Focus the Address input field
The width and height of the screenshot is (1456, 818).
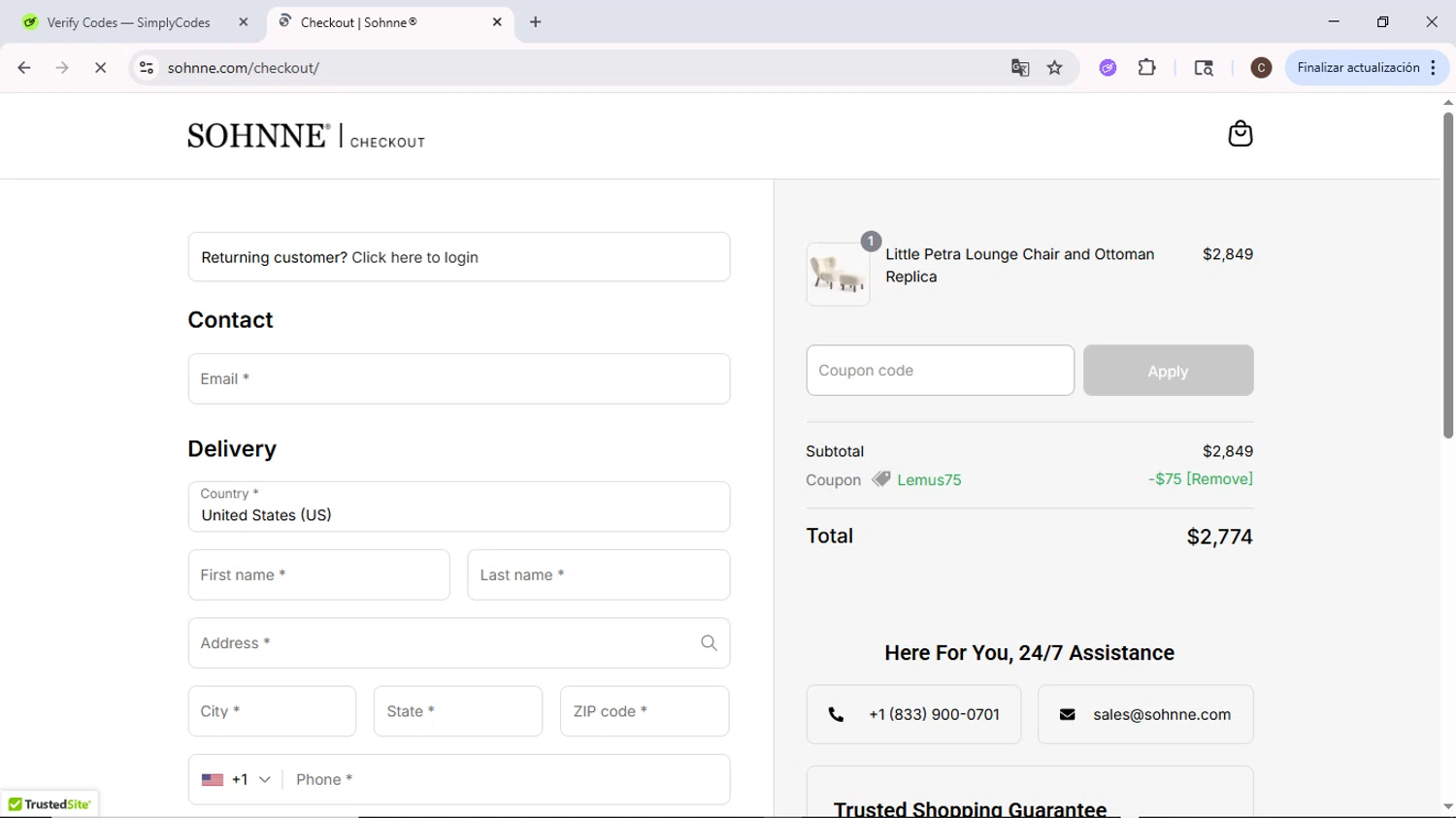(x=459, y=642)
